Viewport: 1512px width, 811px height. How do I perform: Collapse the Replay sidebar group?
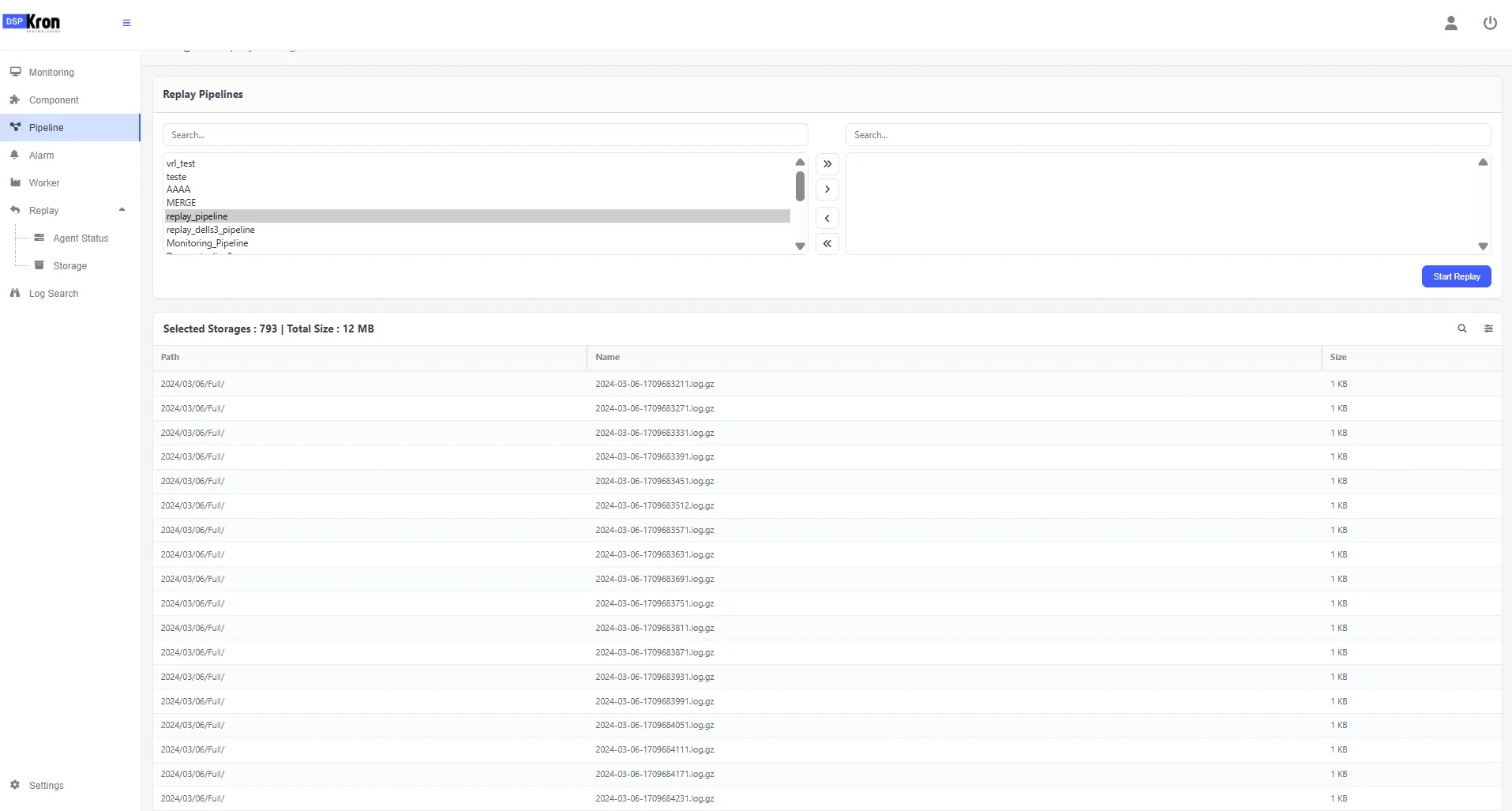69,210
